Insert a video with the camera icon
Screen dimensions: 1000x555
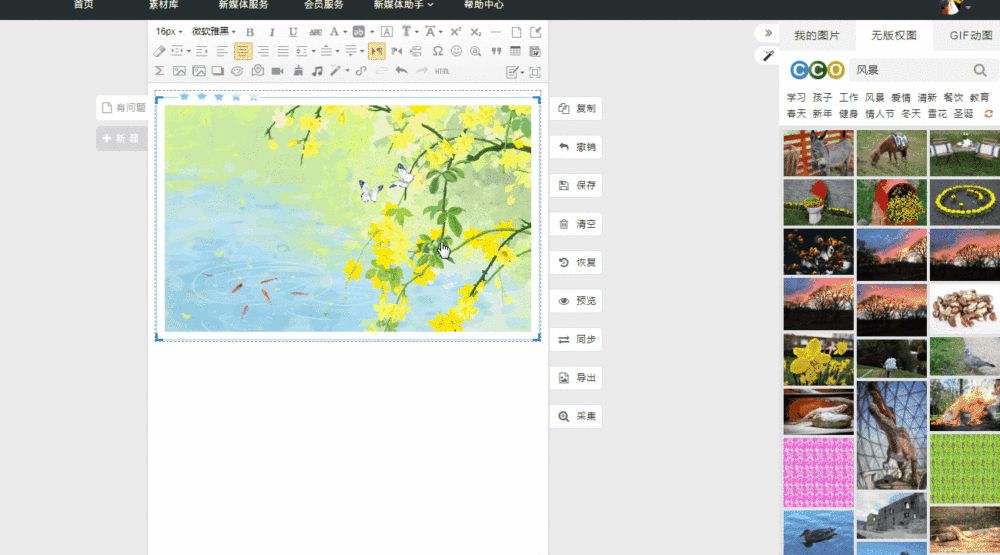278,71
